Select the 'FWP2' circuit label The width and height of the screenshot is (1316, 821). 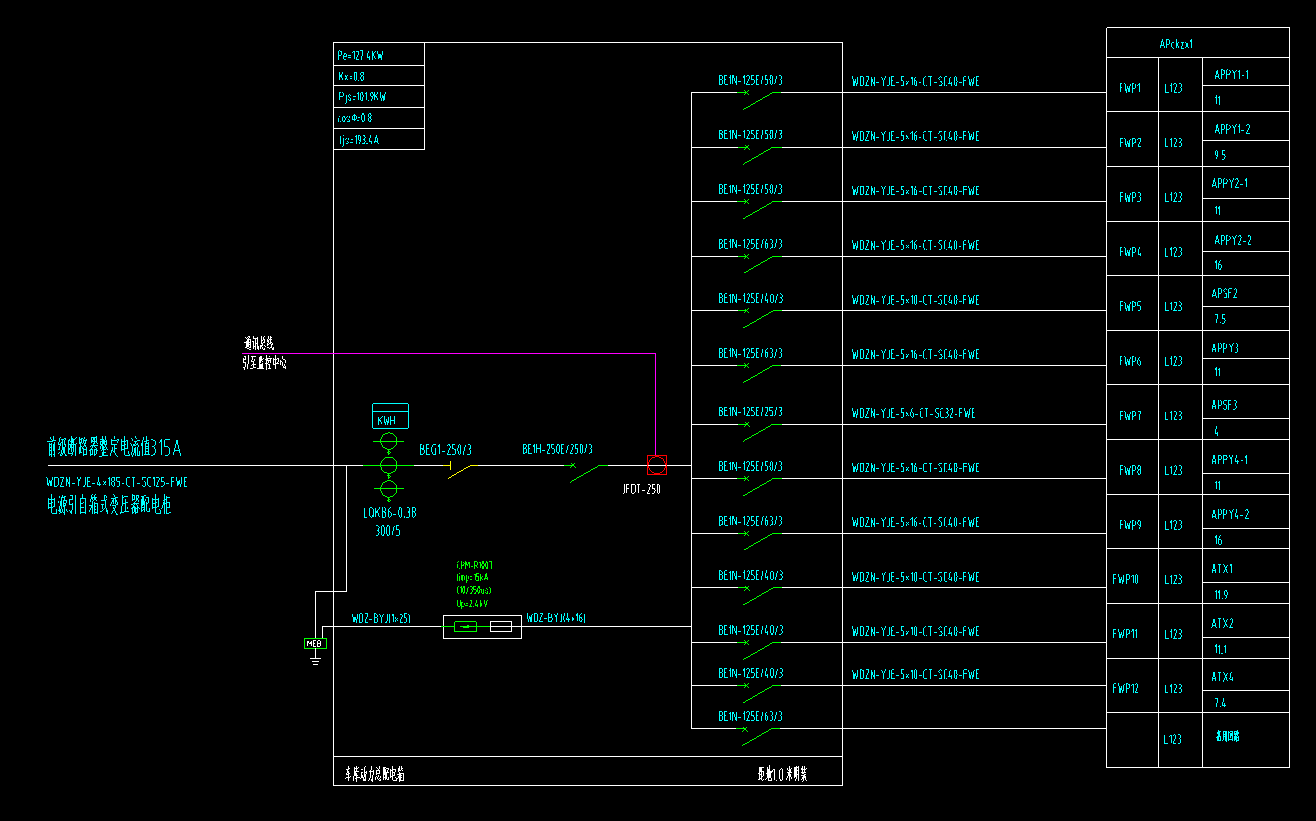point(1130,143)
